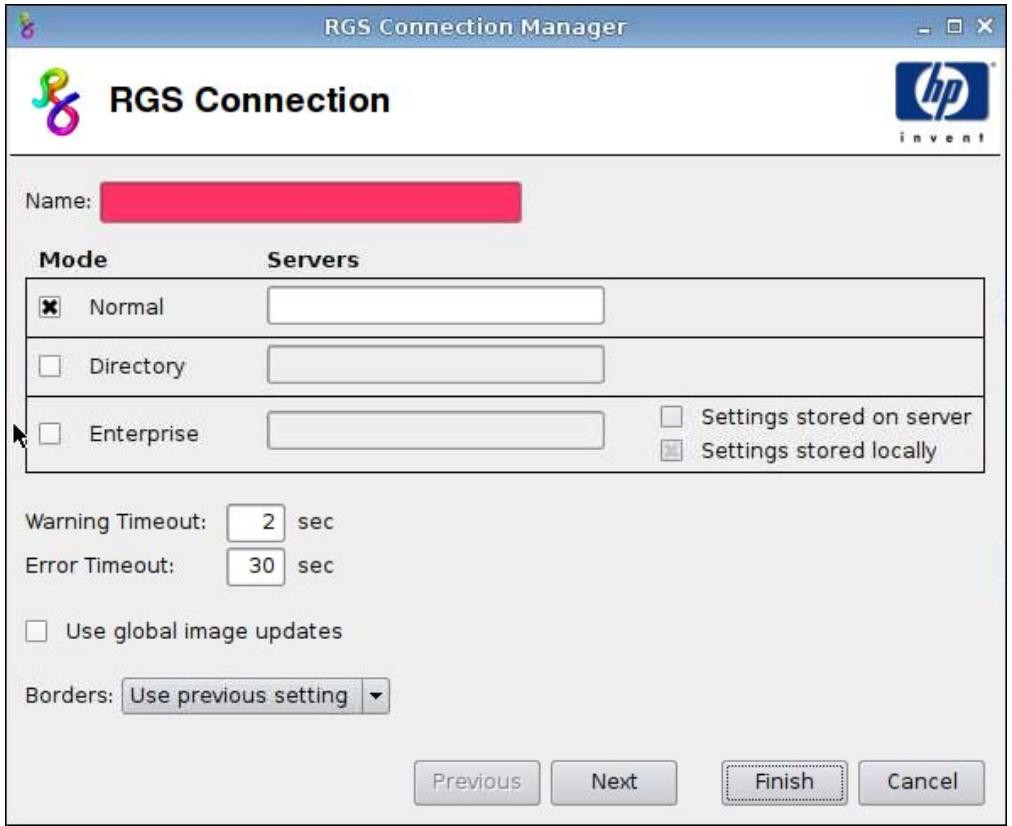Screen dimensions: 1012x826
Task: Enable Use global image updates
Action: (36, 631)
